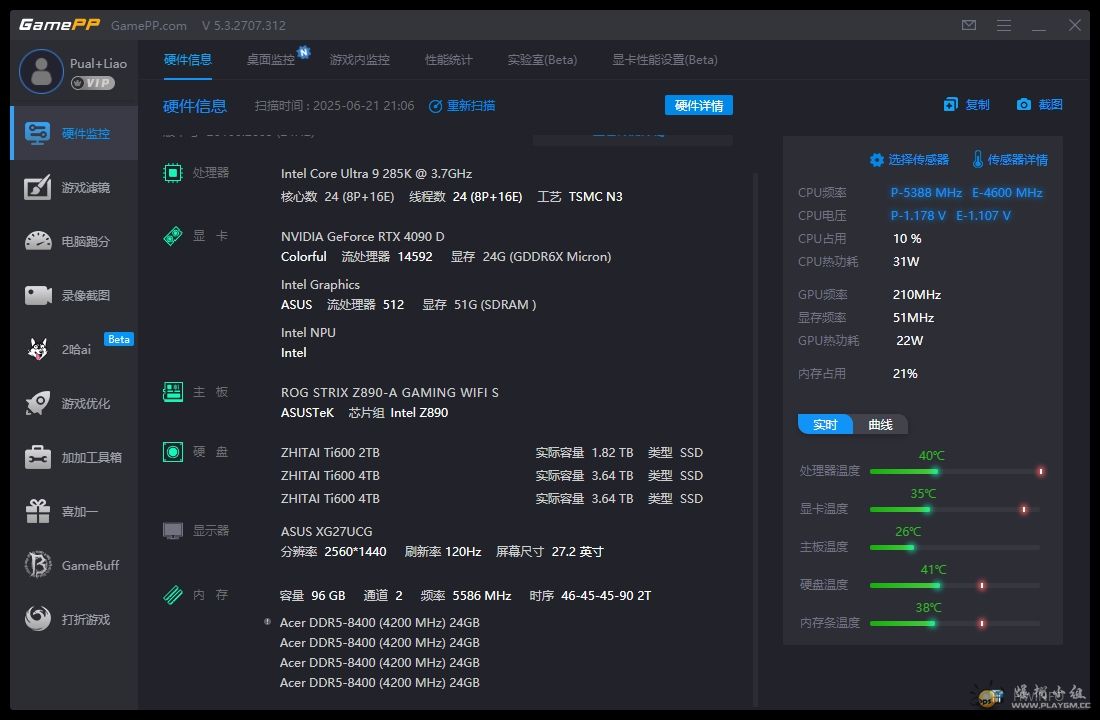Image resolution: width=1100 pixels, height=720 pixels.
Task: Click the 显卡温度 bar
Action: pos(955,509)
